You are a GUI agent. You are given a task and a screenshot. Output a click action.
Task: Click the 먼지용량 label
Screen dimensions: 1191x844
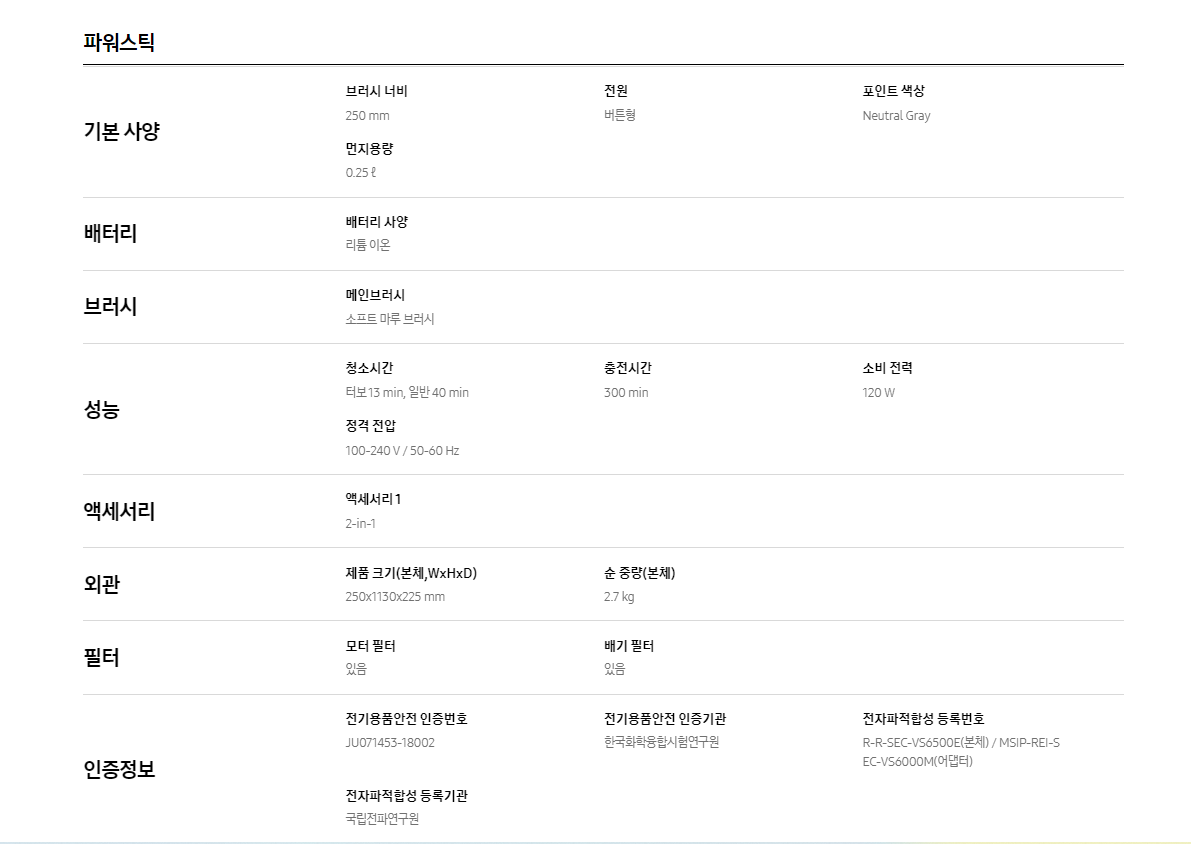(369, 149)
